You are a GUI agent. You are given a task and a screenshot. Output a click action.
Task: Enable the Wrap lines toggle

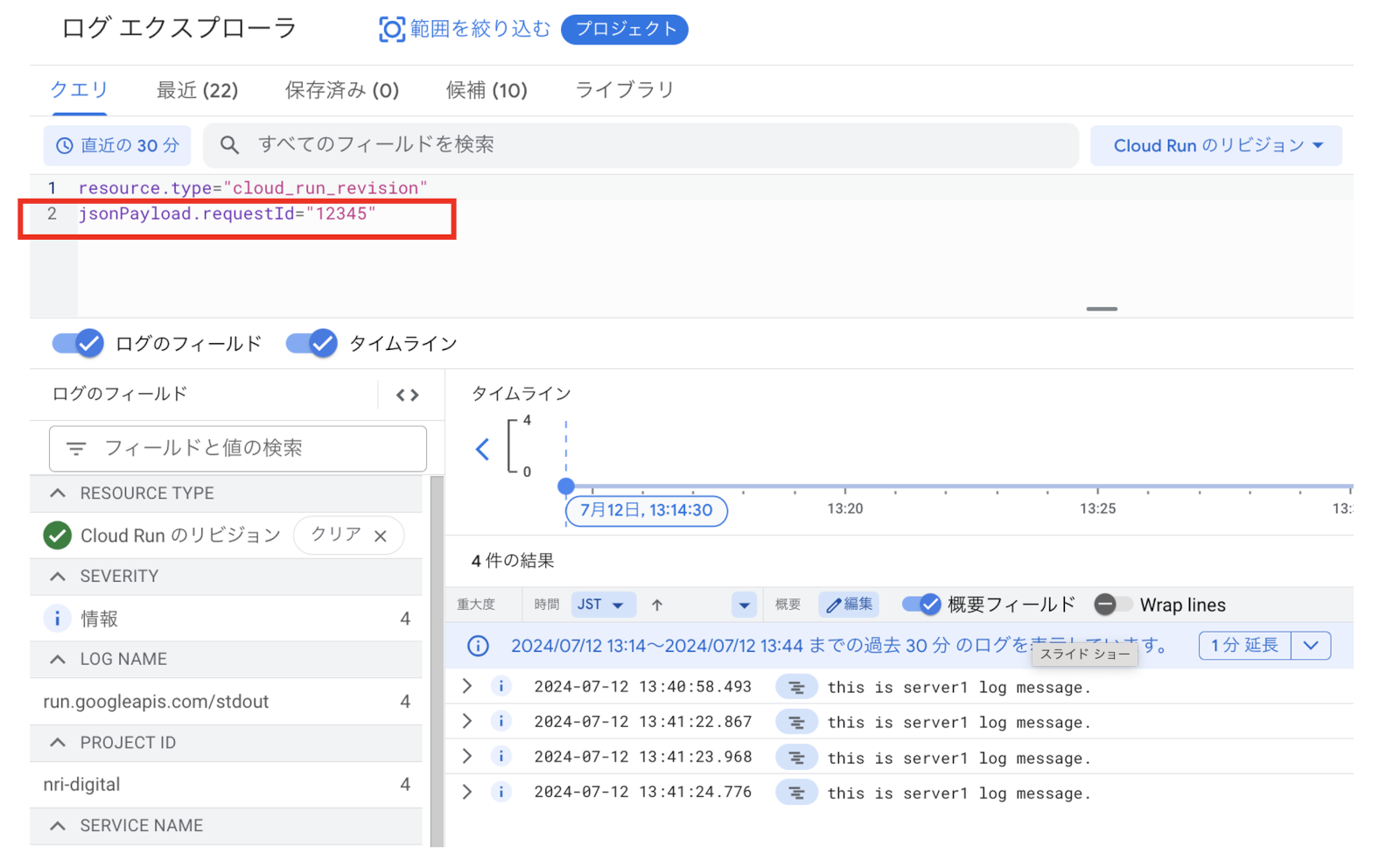click(1113, 605)
